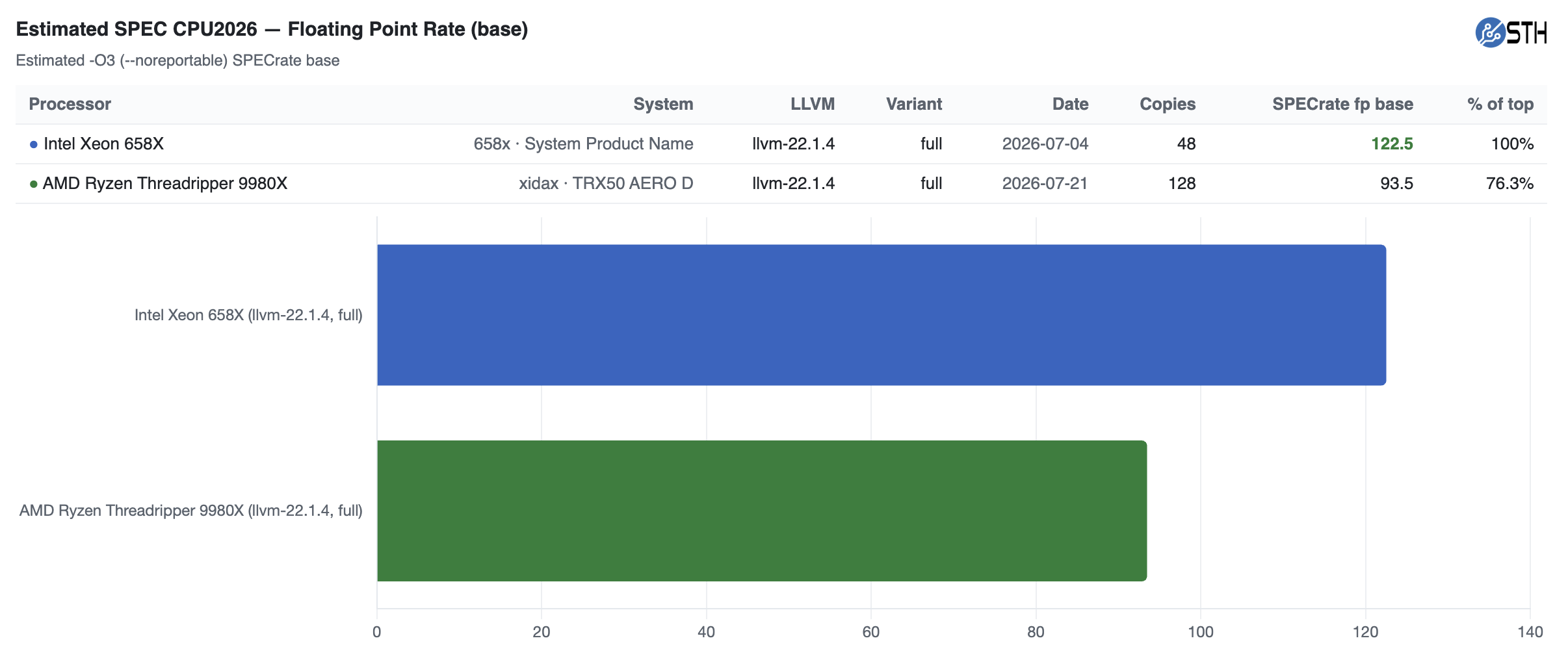The height and width of the screenshot is (660, 1568).
Task: Click the blue dot beside Intel Xeon 658X
Action: coord(34,144)
